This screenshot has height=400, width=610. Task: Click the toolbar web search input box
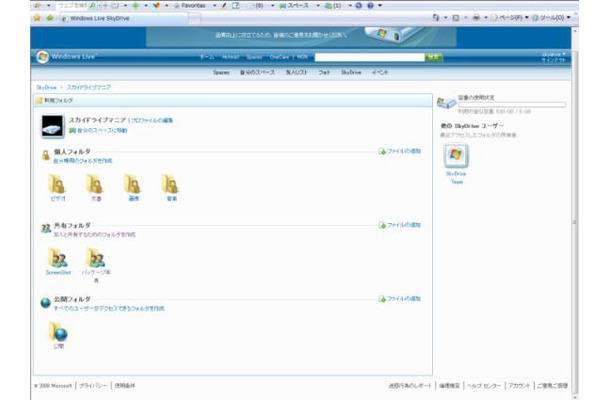pyautogui.click(x=73, y=5)
